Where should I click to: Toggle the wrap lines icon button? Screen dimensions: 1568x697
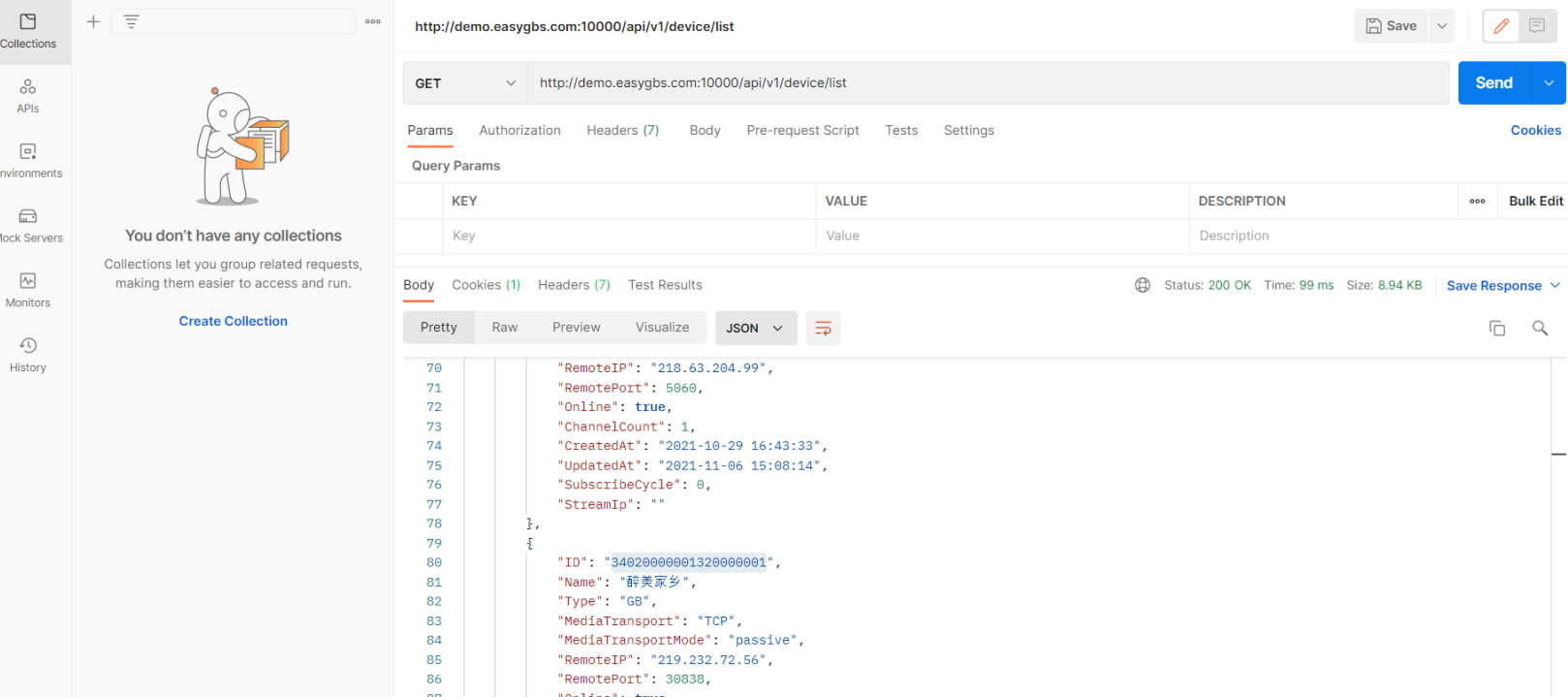[823, 328]
